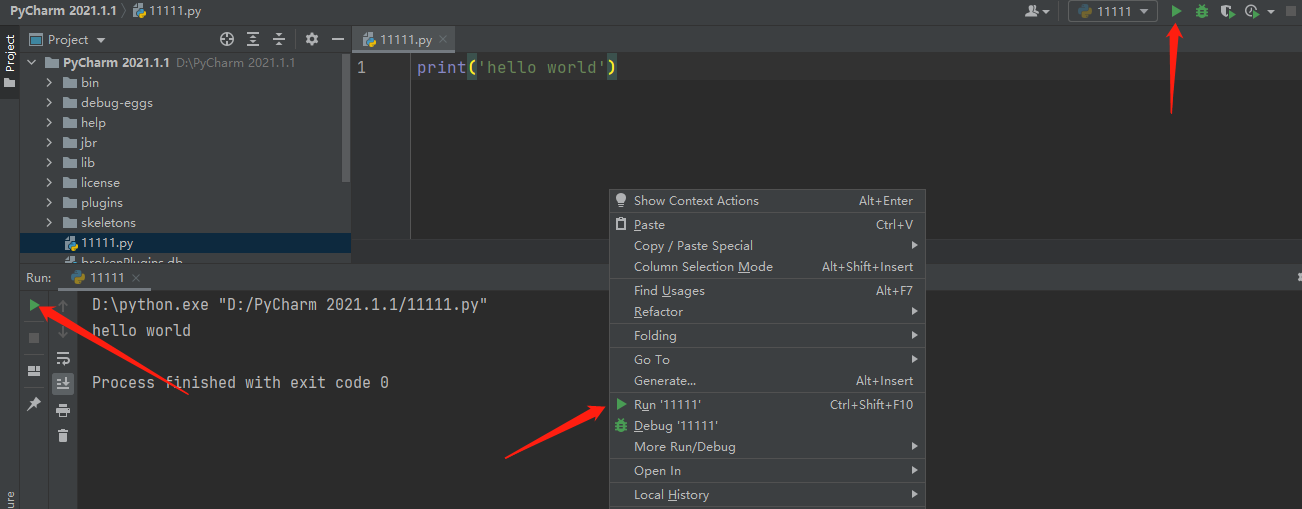The height and width of the screenshot is (509, 1302).
Task: Open the Open In submenu
Action: coord(768,471)
